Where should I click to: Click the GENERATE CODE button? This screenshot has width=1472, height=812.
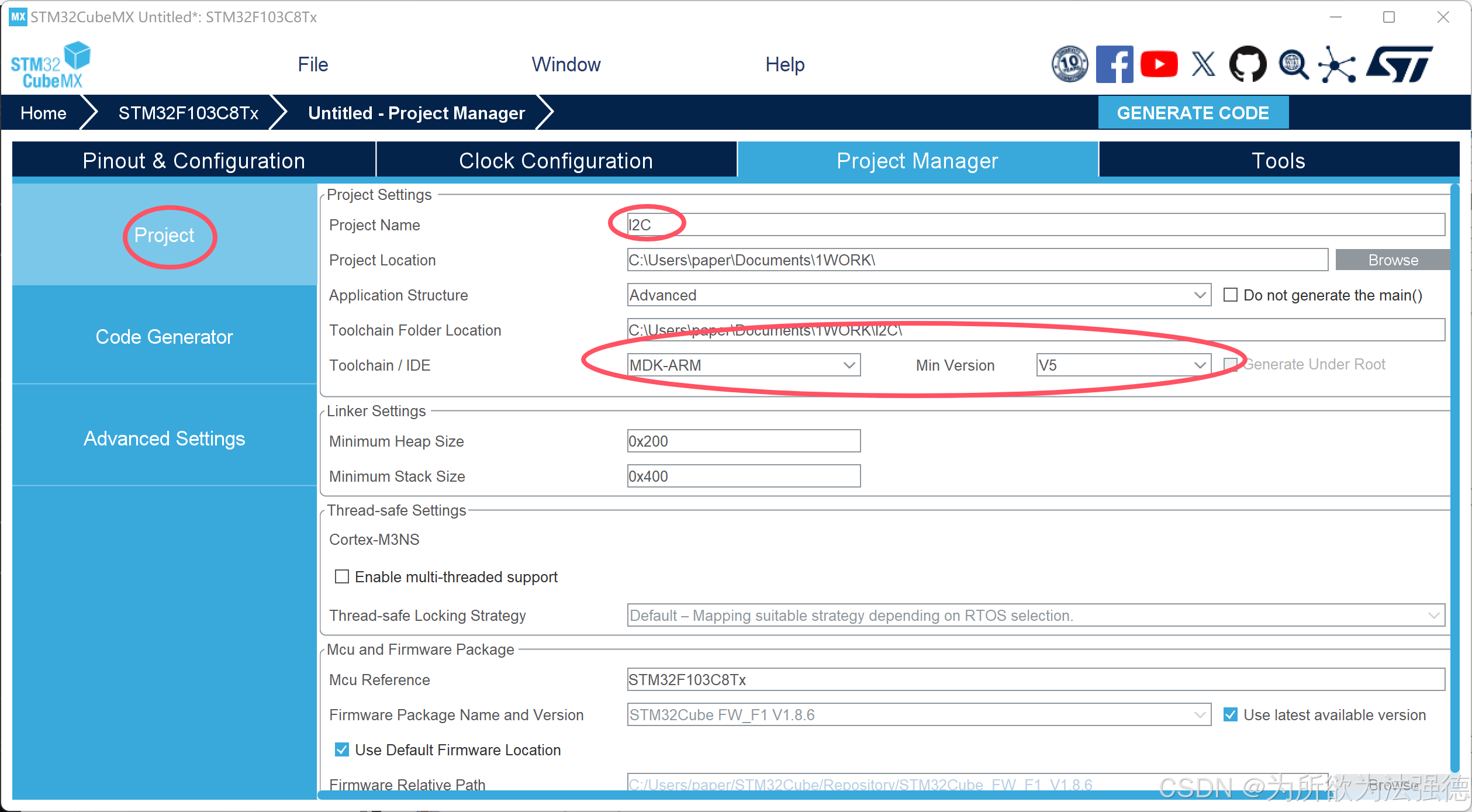pos(1193,113)
